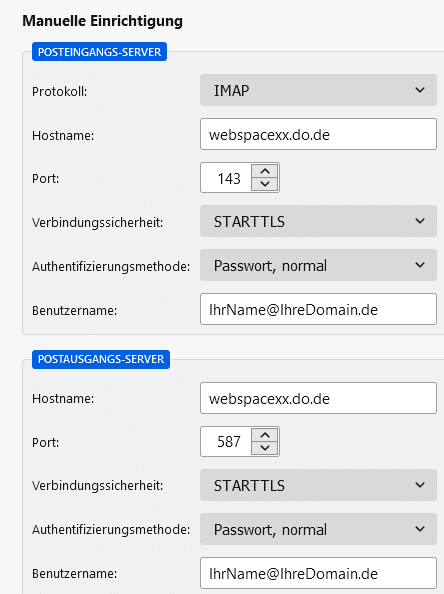
Task: Click the outgoing server Benutzername field
Action: (318, 573)
